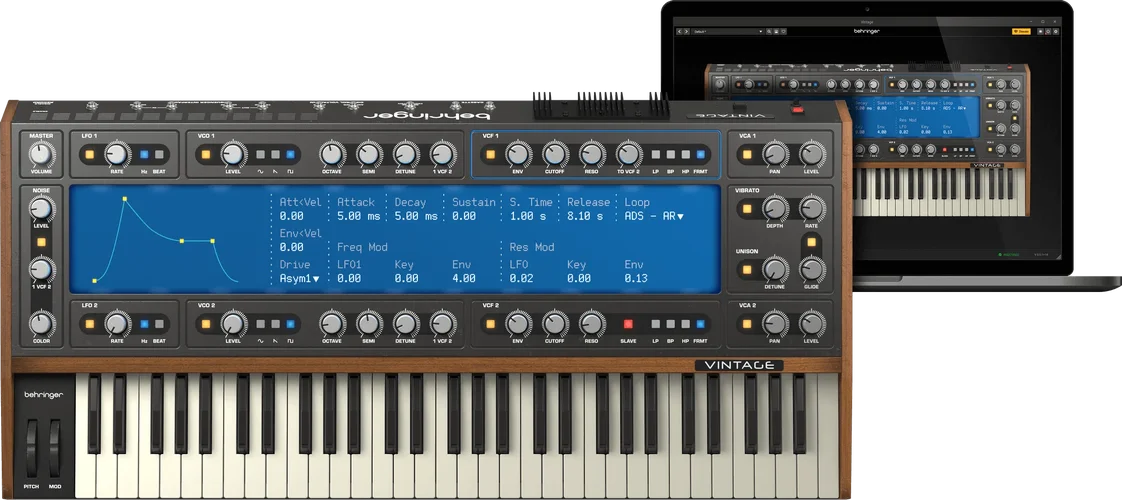1122x500 pixels.
Task: Click the VCF 2 Env knob
Action: click(517, 324)
